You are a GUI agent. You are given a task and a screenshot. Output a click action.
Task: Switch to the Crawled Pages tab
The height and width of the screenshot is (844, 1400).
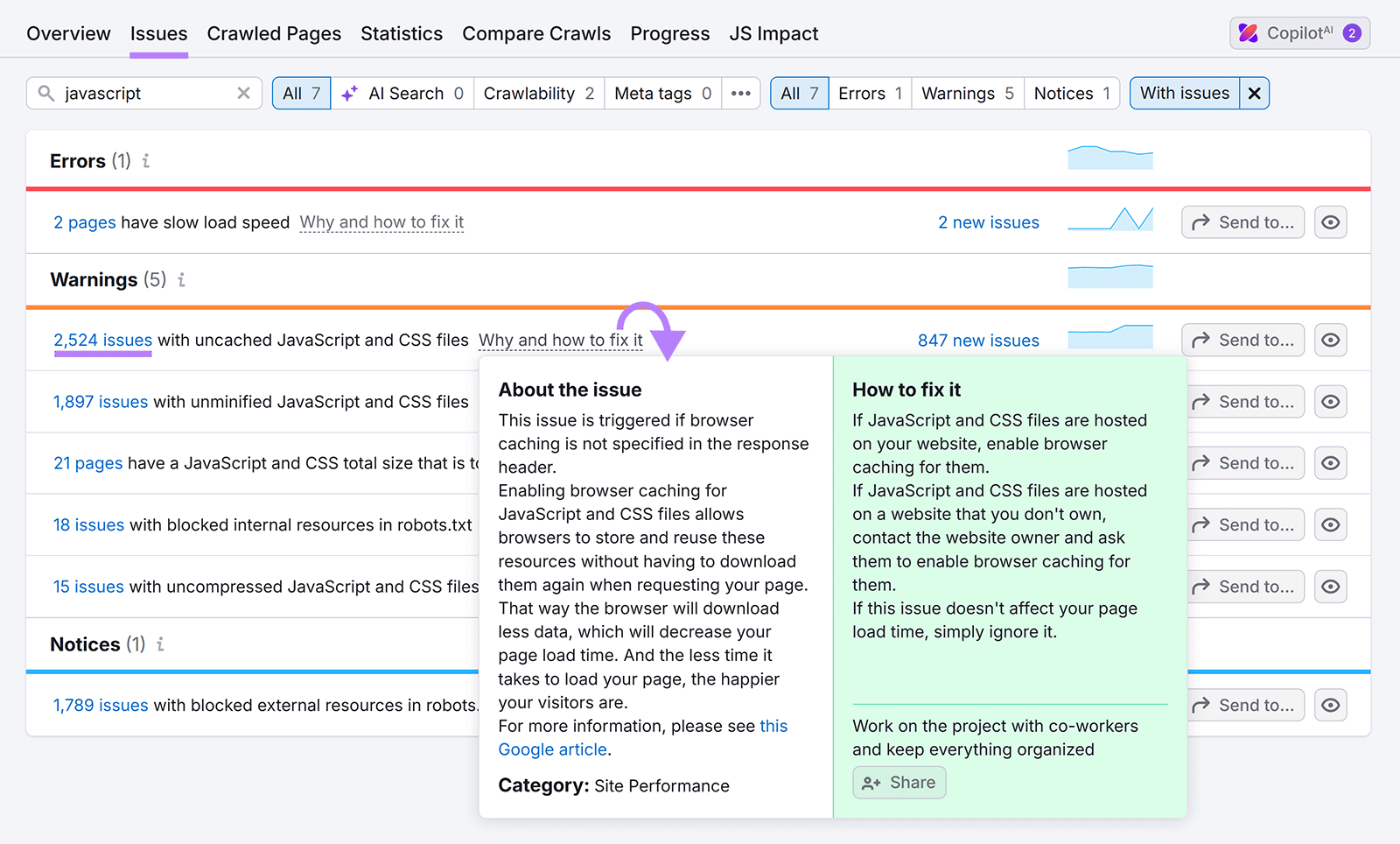274,33
